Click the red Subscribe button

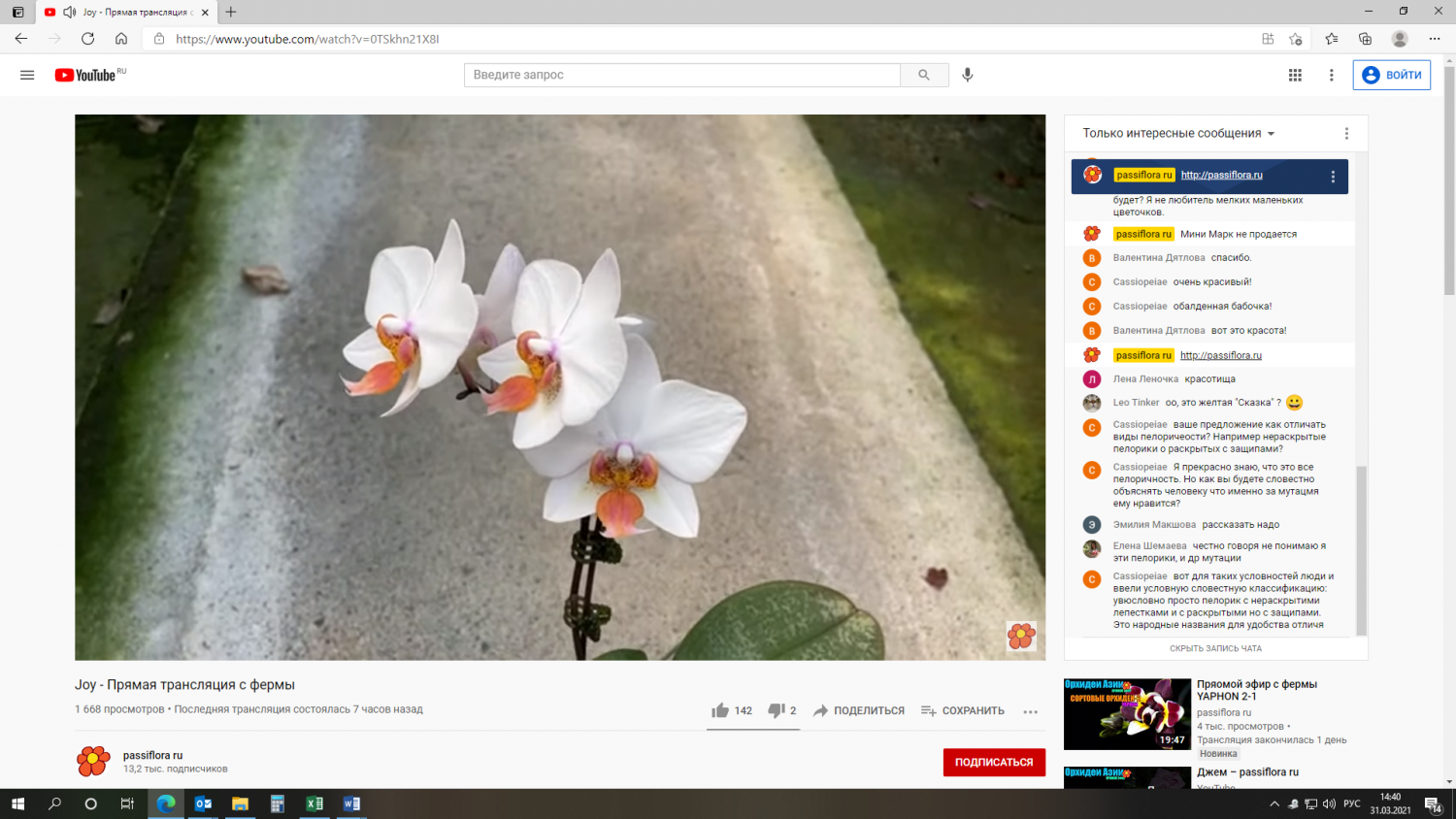(994, 762)
